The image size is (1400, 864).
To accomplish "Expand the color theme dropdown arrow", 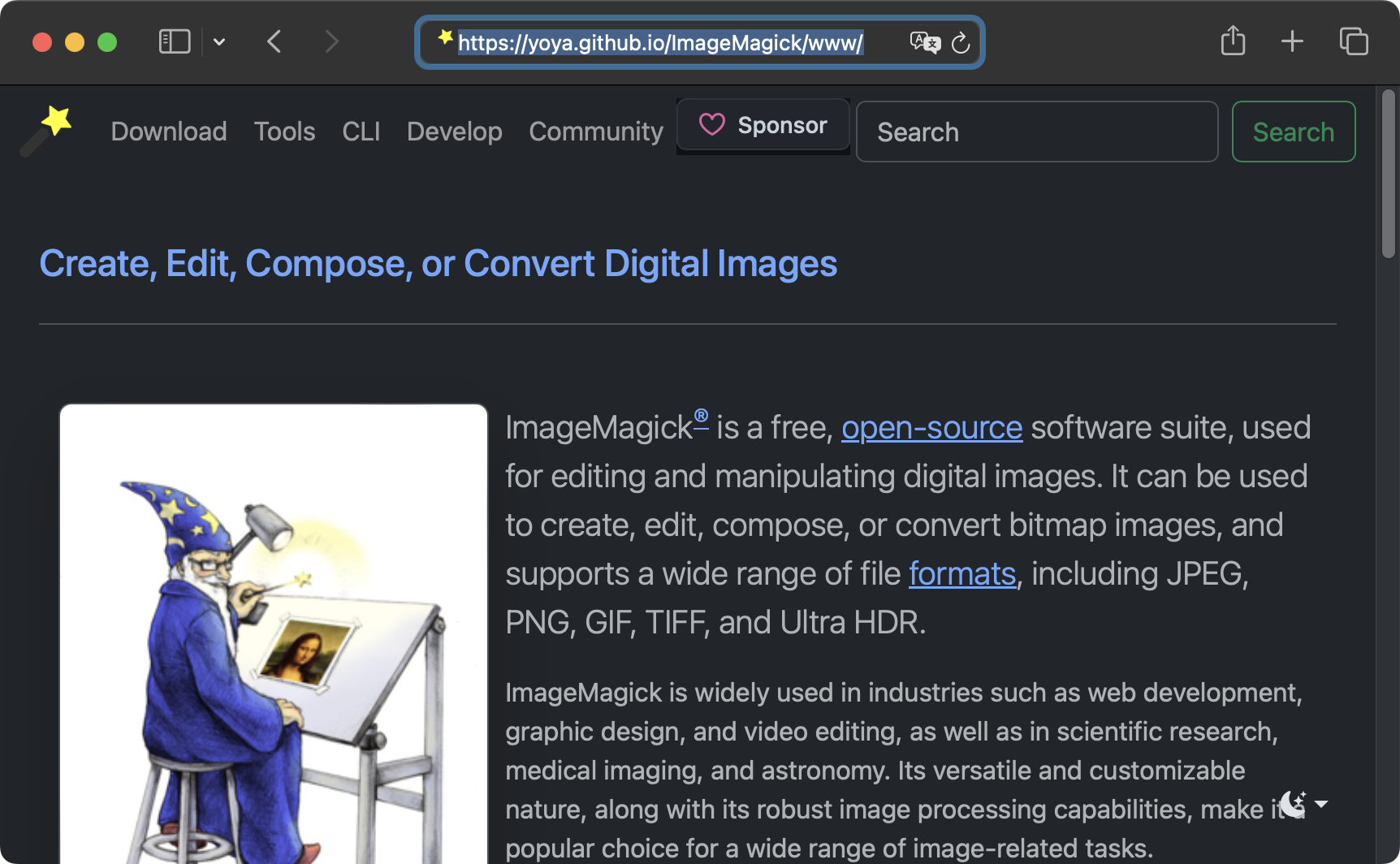I will tap(1321, 804).
